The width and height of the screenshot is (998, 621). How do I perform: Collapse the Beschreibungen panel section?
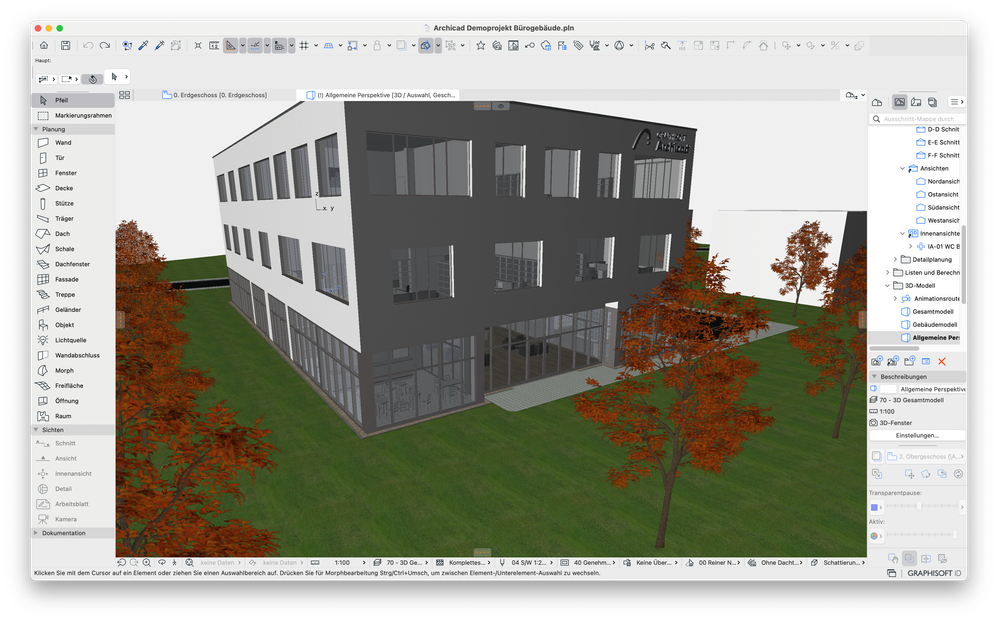875,377
